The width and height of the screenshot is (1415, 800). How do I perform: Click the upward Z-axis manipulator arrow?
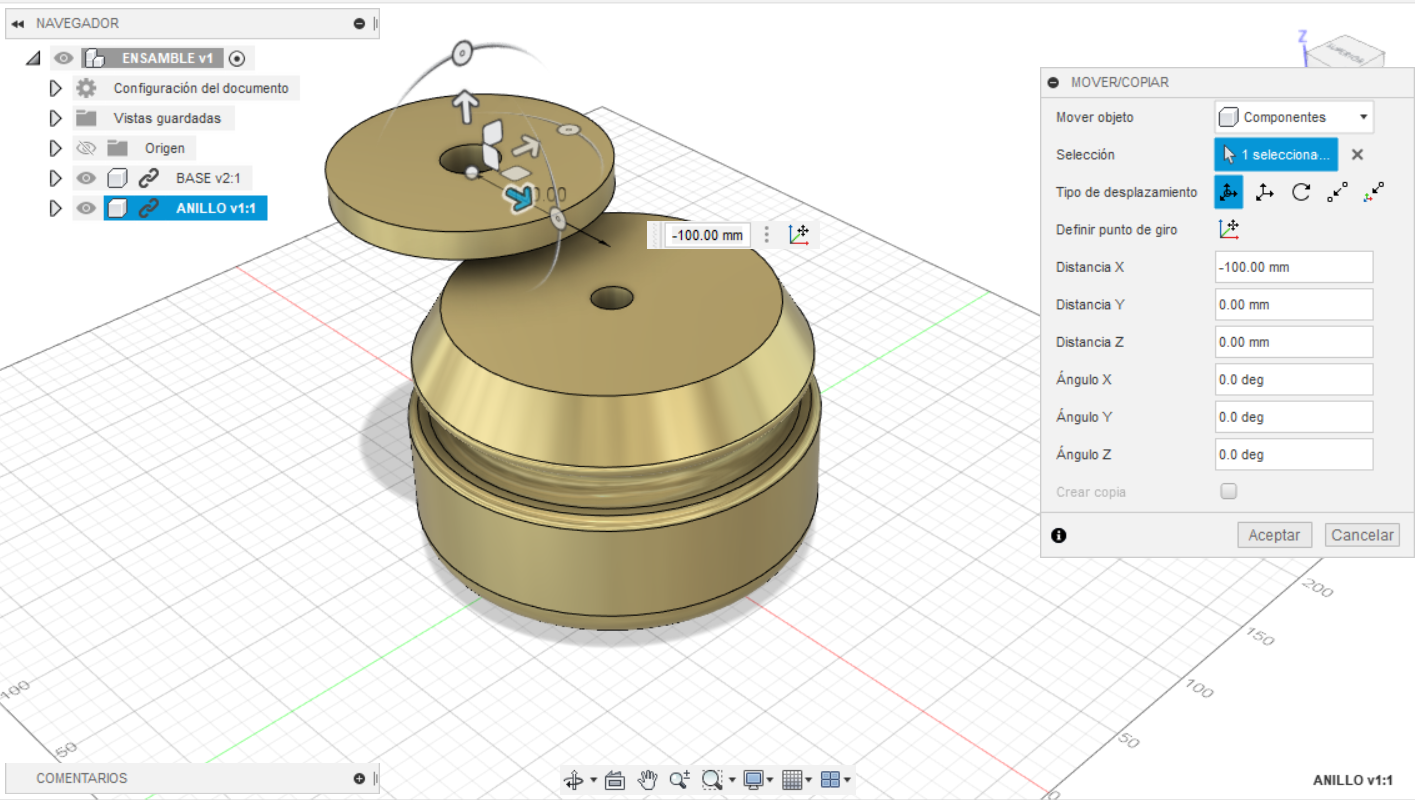pyautogui.click(x=464, y=104)
